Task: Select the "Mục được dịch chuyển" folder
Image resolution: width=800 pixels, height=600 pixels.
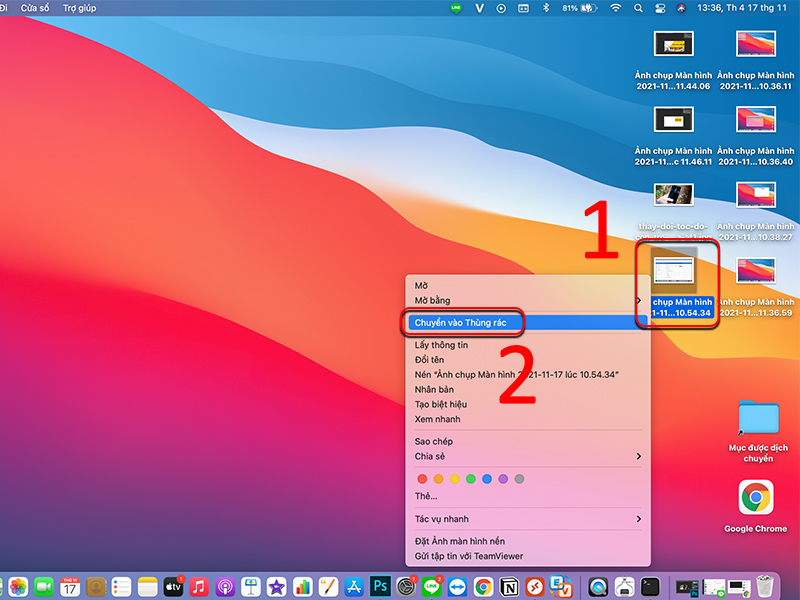Action: click(x=758, y=420)
